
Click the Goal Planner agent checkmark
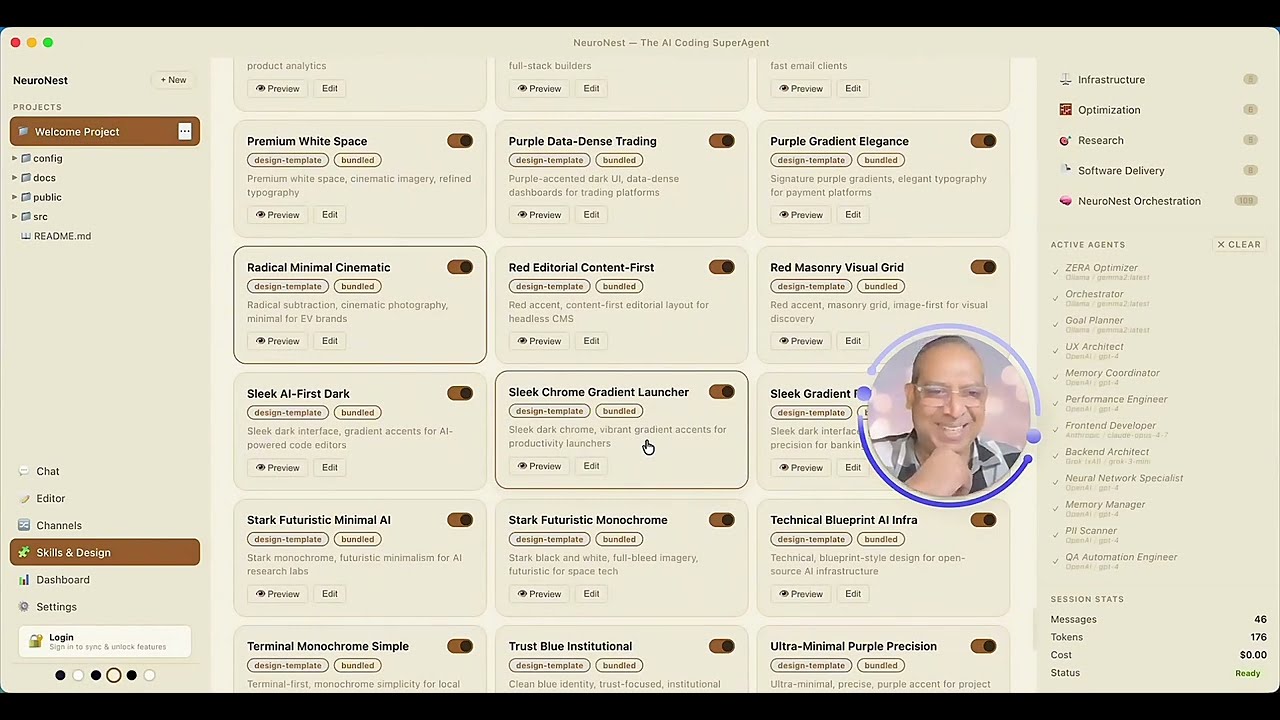tap(1056, 323)
